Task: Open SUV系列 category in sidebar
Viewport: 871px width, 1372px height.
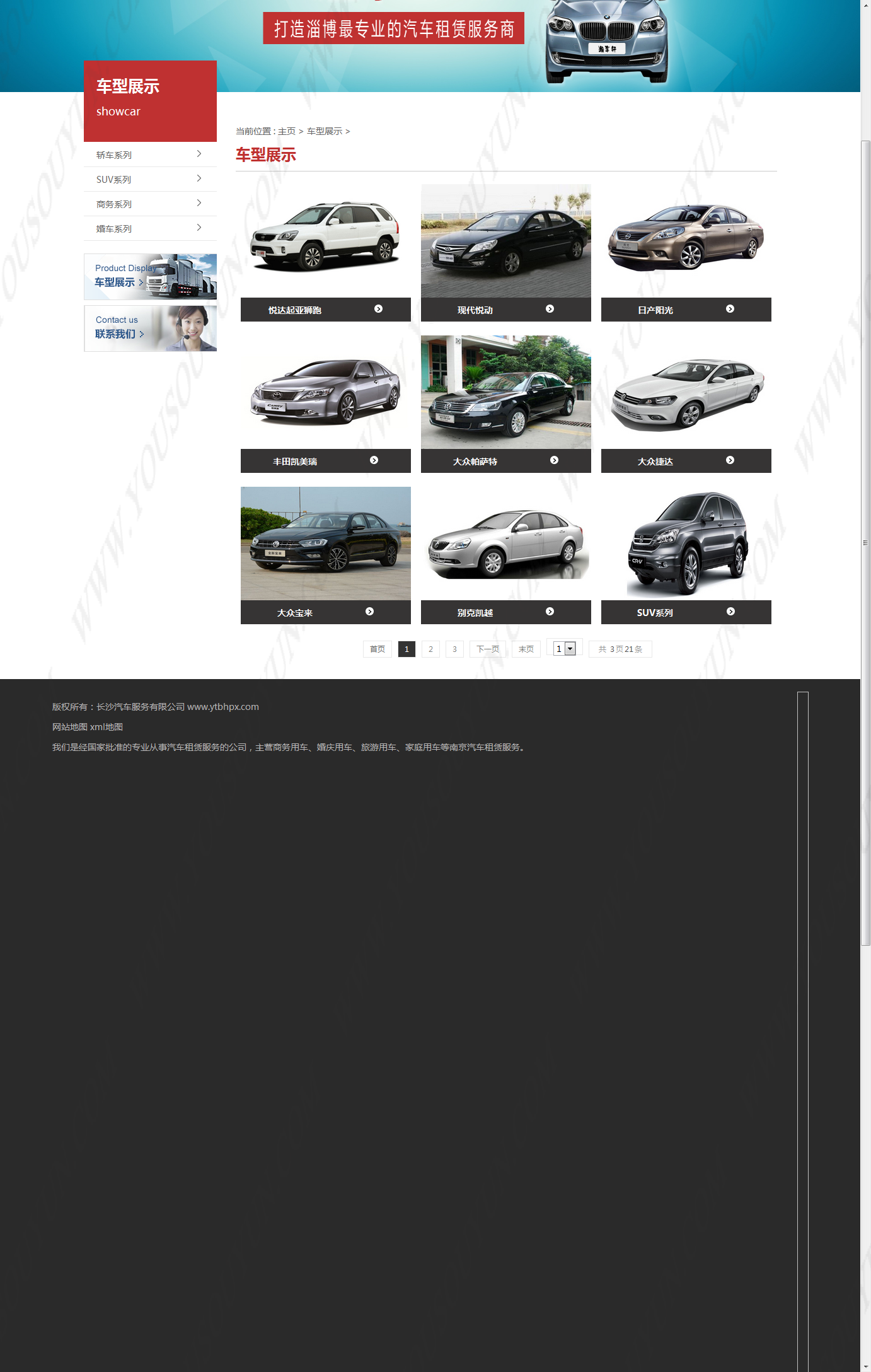Action: coord(113,180)
